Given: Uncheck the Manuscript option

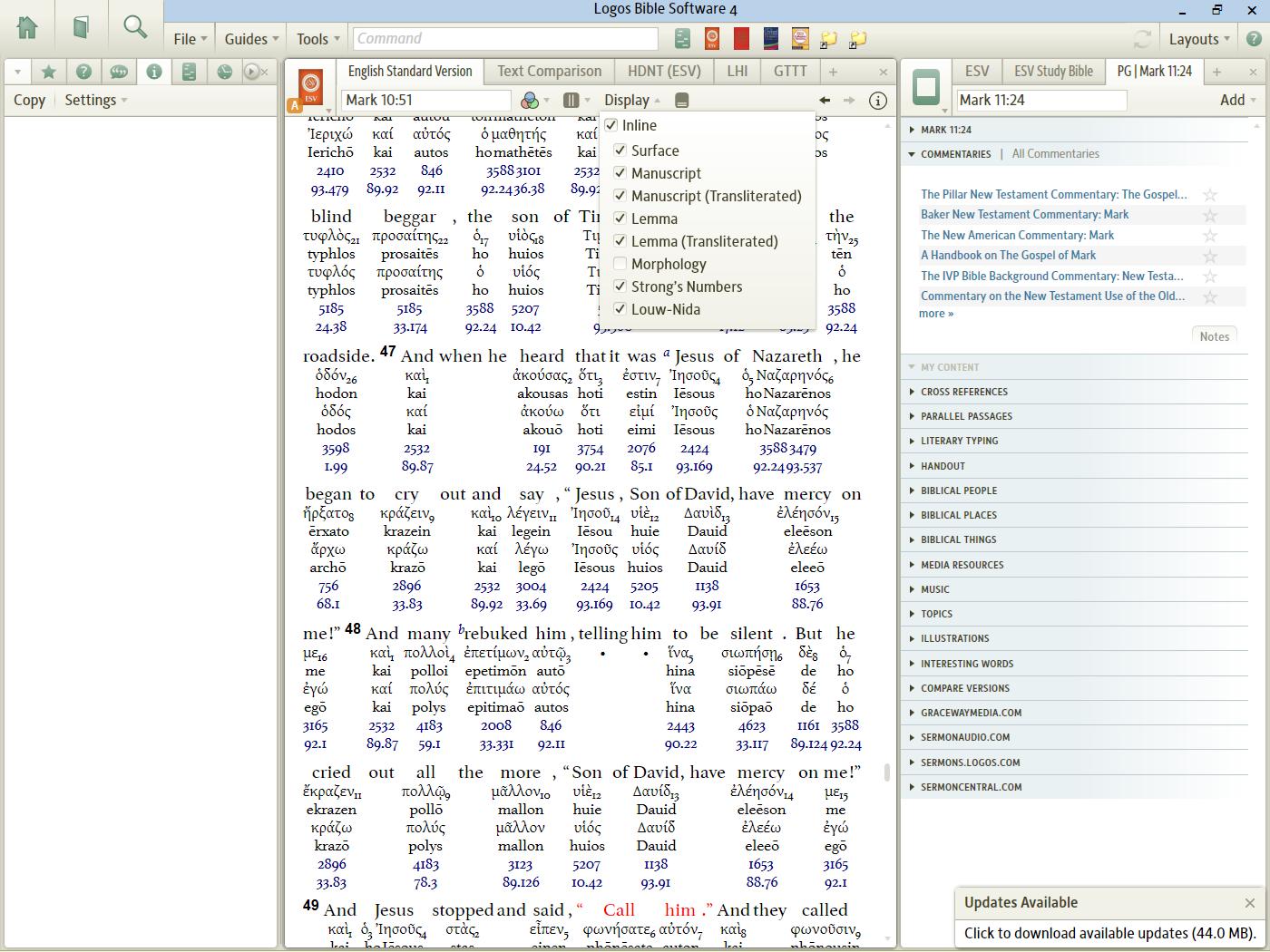Looking at the screenshot, I should (620, 173).
